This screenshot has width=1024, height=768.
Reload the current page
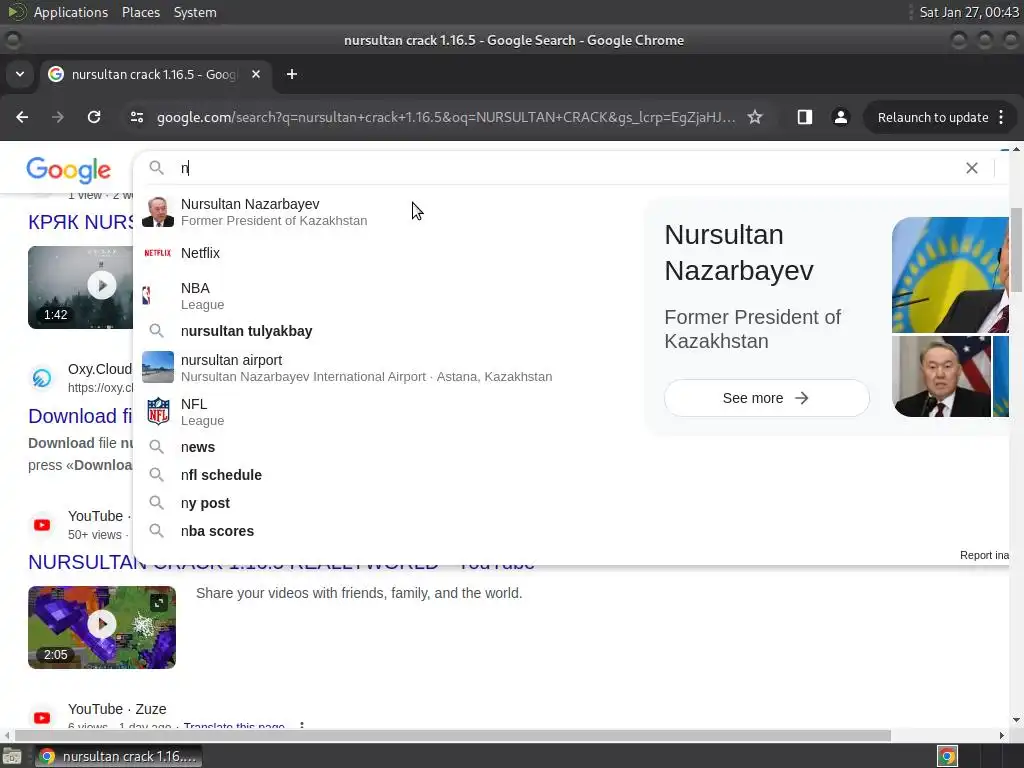[94, 117]
